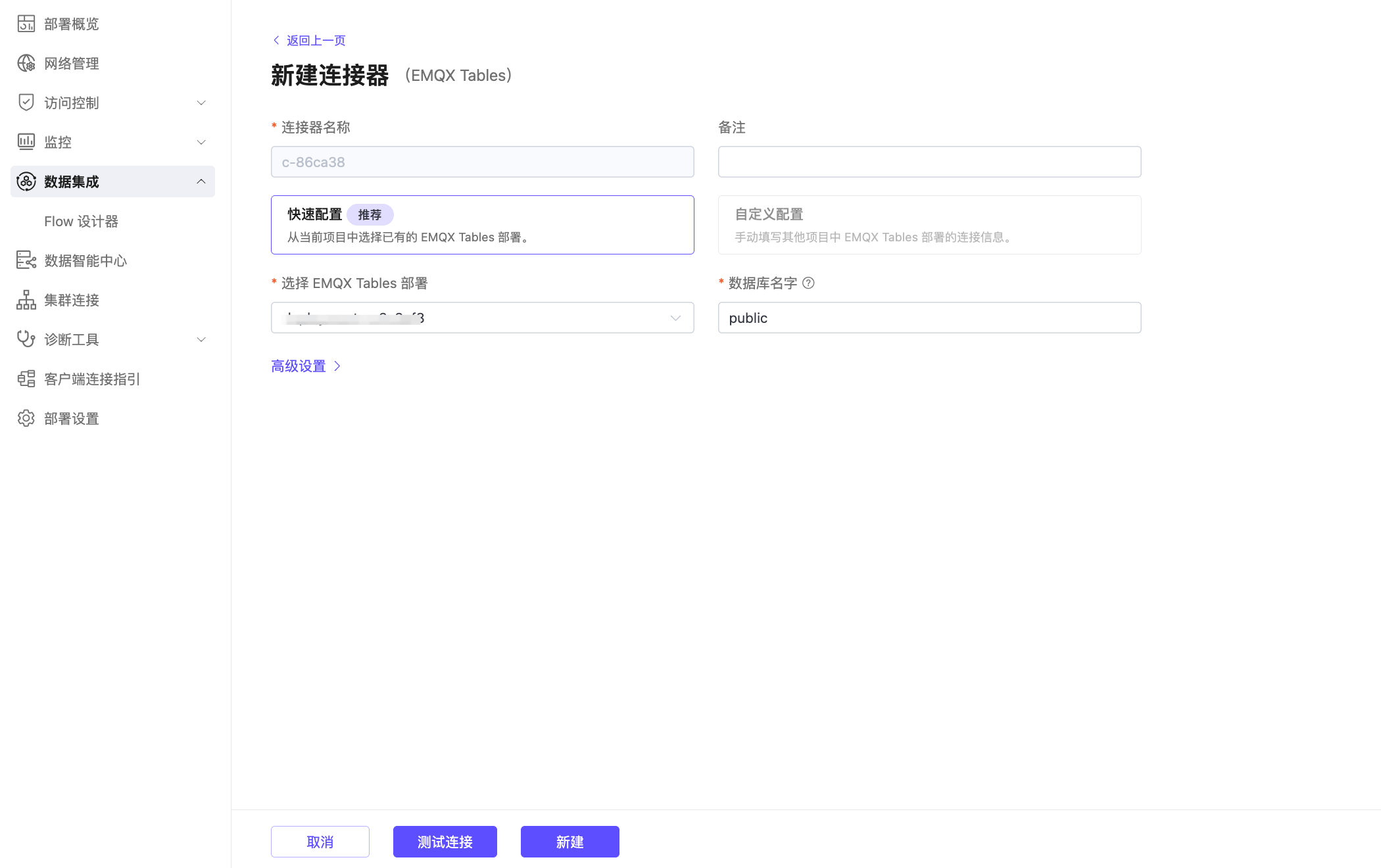
Task: Click the 测试连接 button
Action: point(445,842)
